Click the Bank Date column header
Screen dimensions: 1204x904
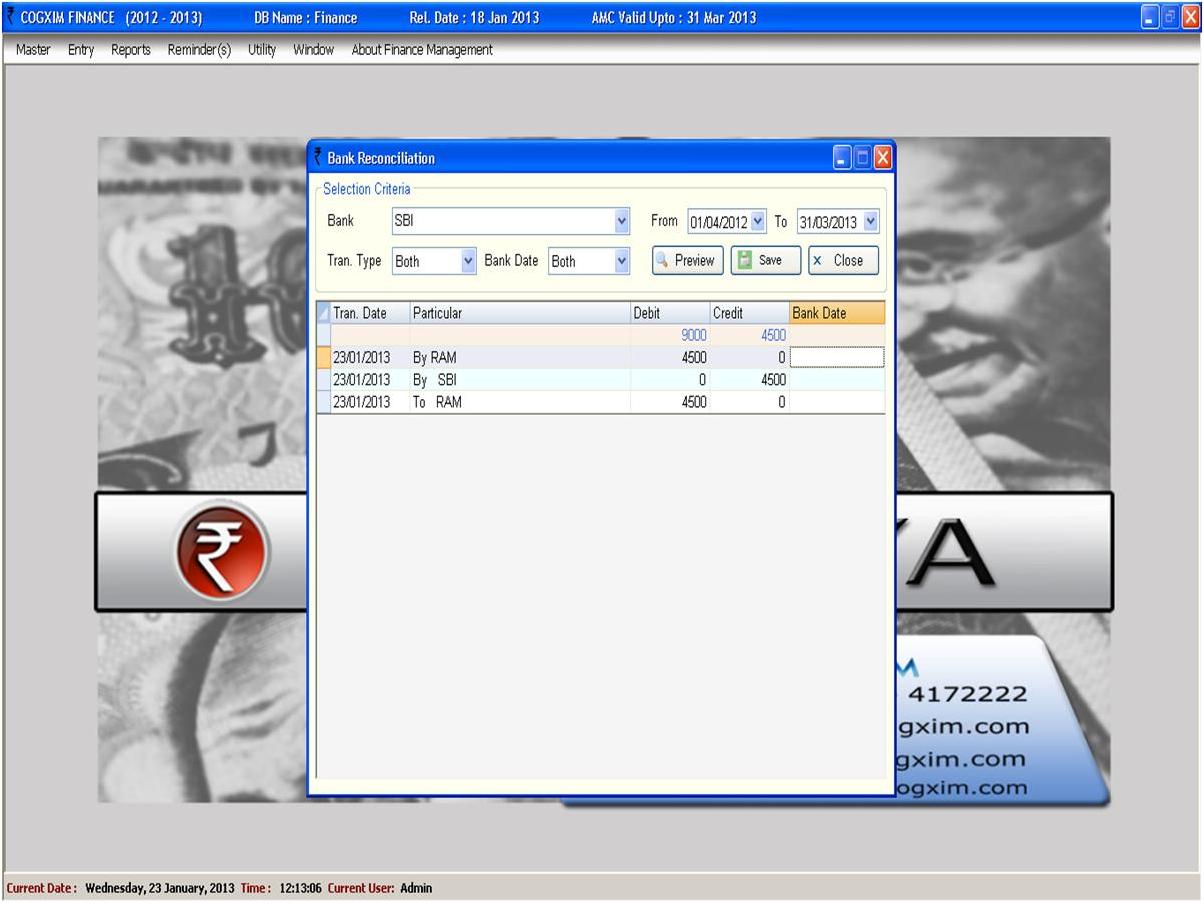click(837, 313)
